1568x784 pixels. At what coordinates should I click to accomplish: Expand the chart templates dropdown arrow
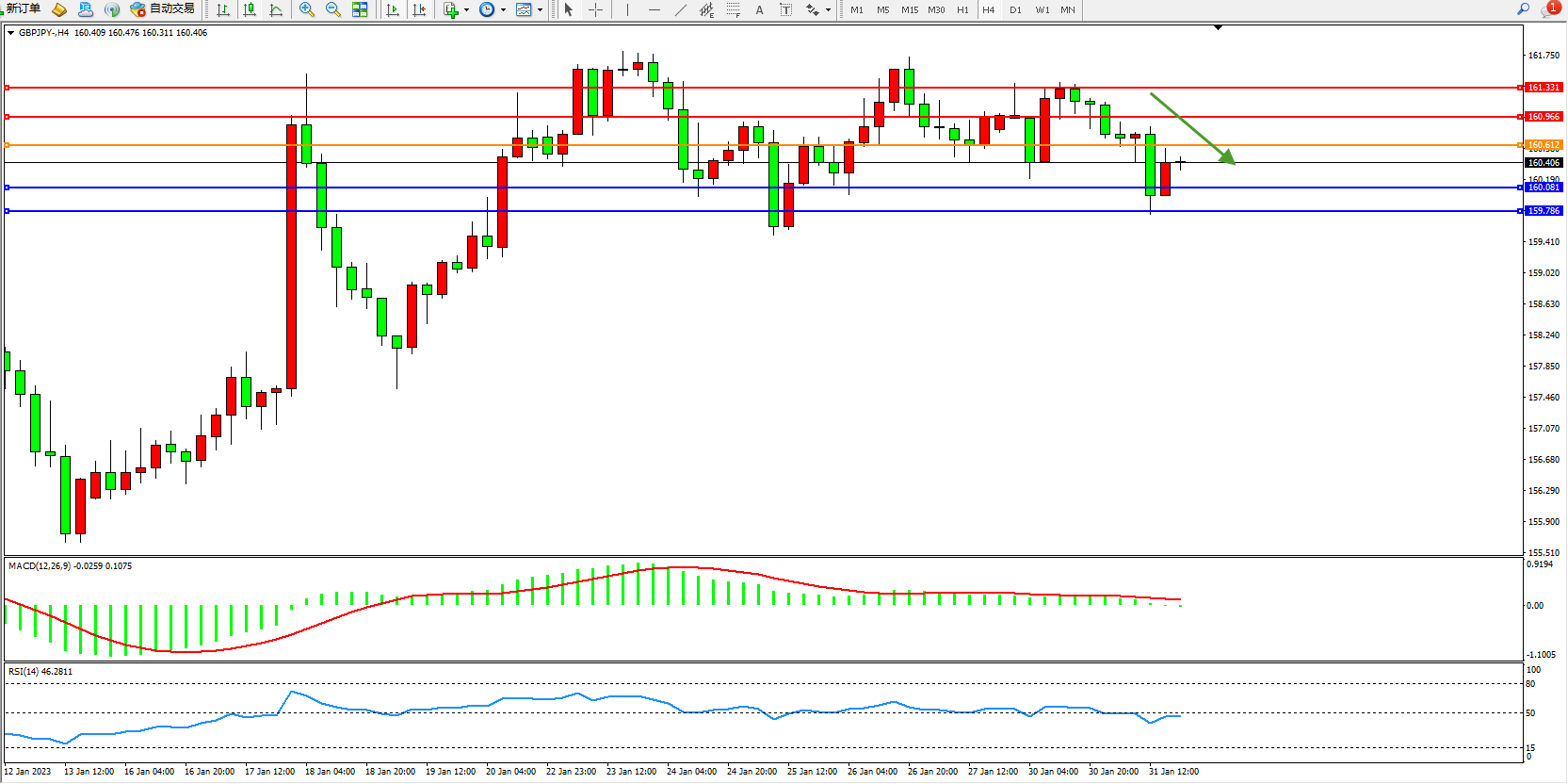[x=540, y=10]
